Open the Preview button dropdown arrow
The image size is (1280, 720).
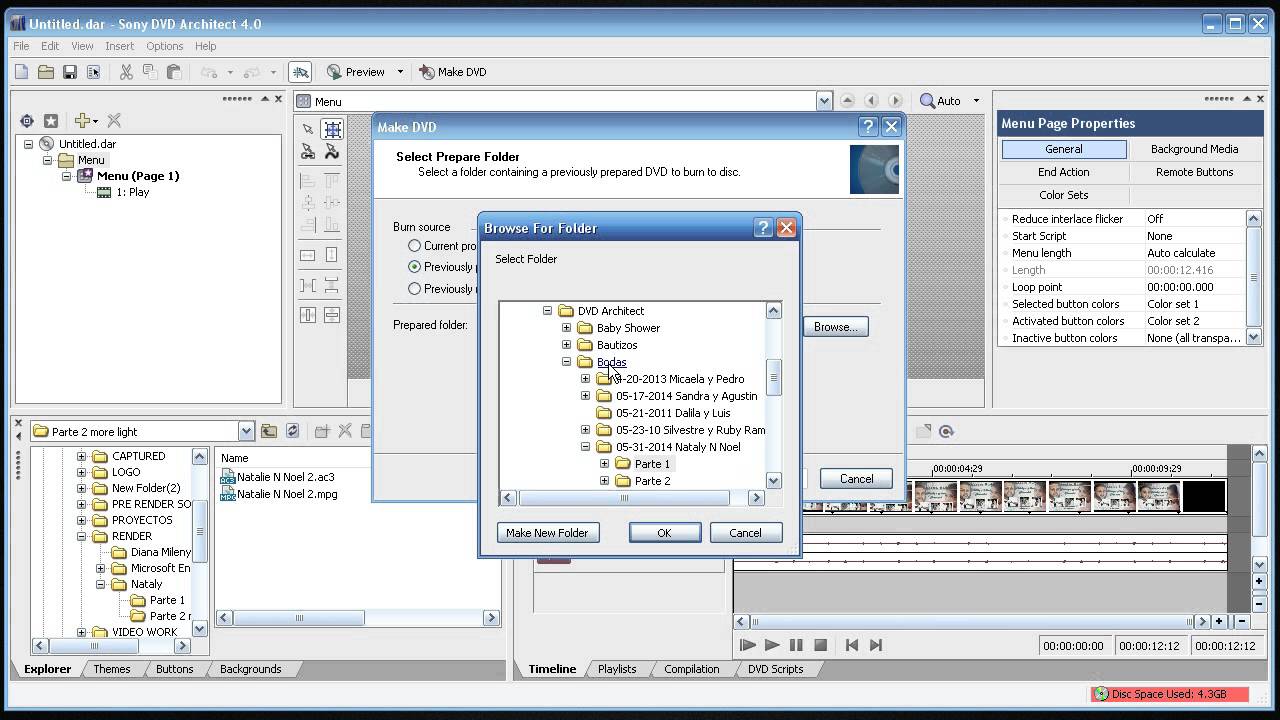click(x=400, y=72)
